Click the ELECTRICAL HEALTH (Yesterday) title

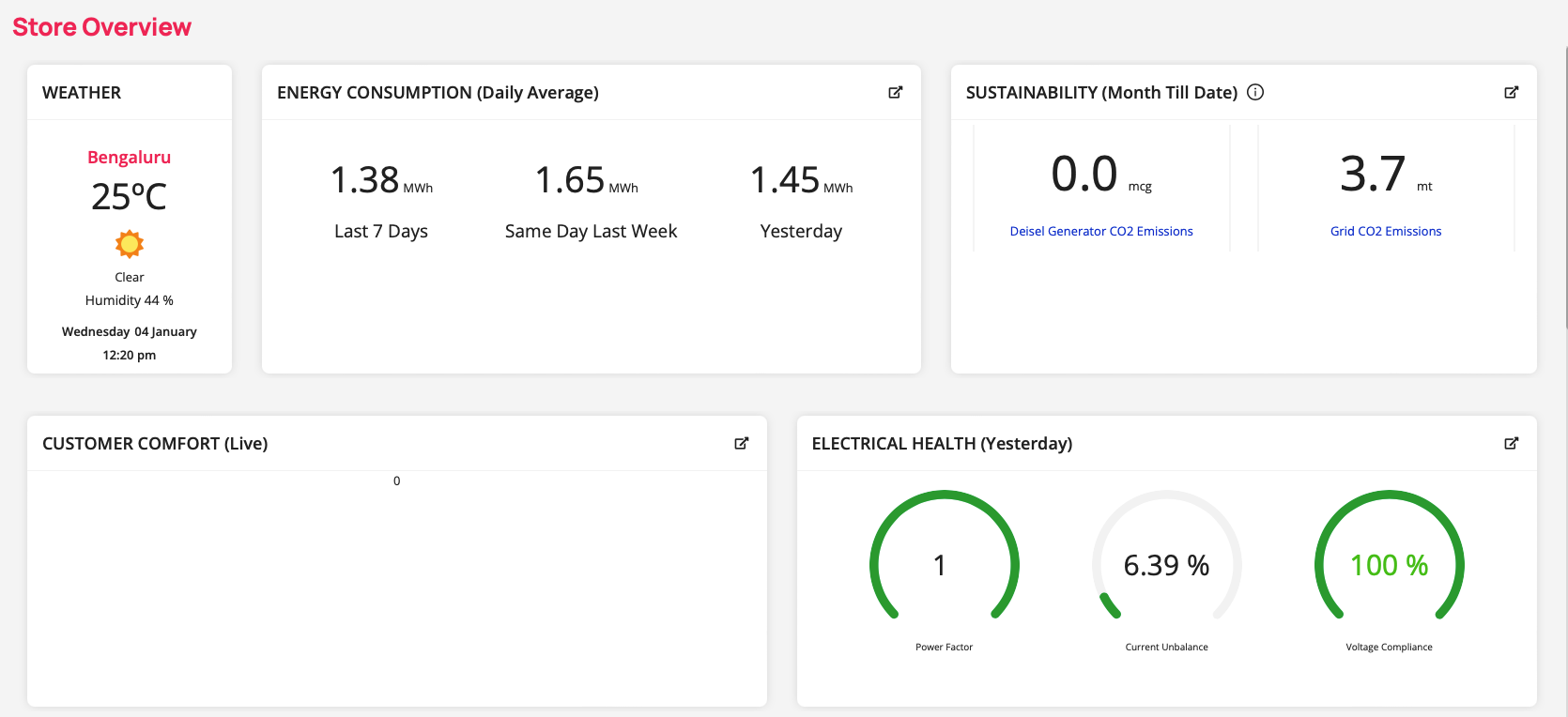(942, 443)
